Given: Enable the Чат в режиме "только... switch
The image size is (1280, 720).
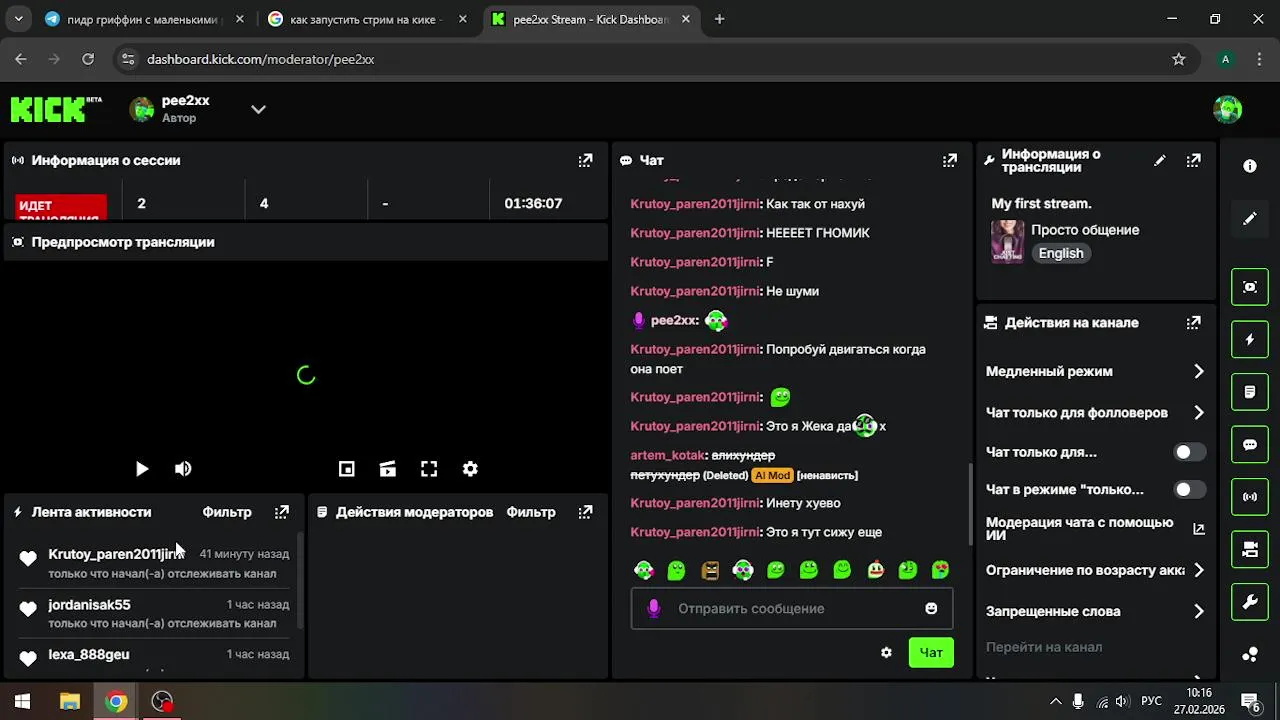Looking at the screenshot, I should pos(1189,490).
